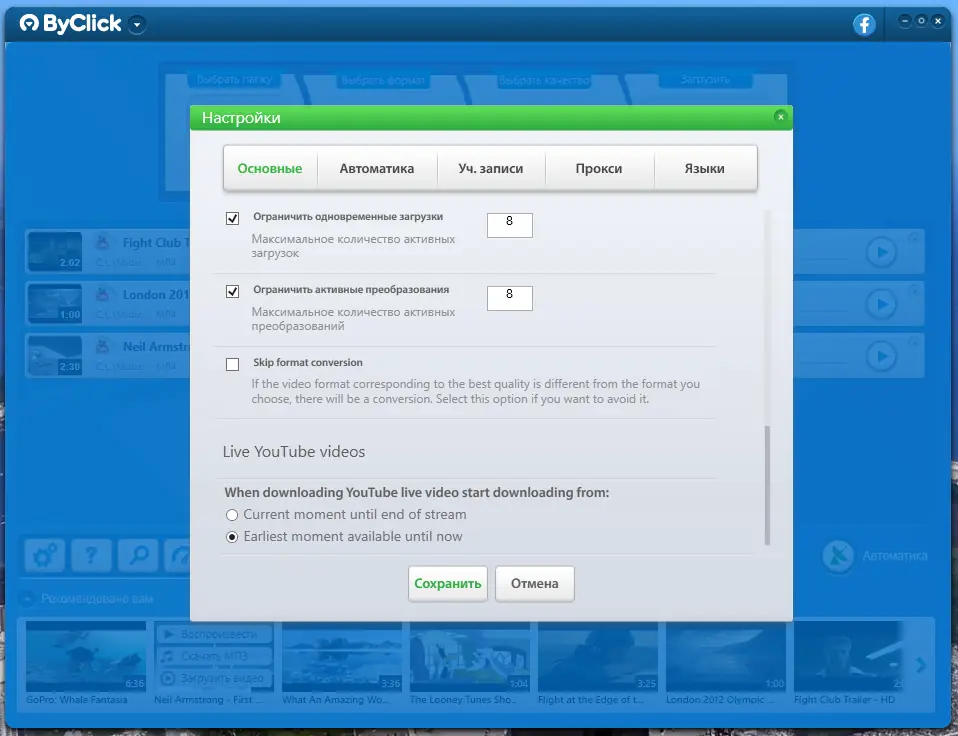The height and width of the screenshot is (736, 958).
Task: Click the Neil Armstrong thumbnail in download list
Action: [x=55, y=355]
